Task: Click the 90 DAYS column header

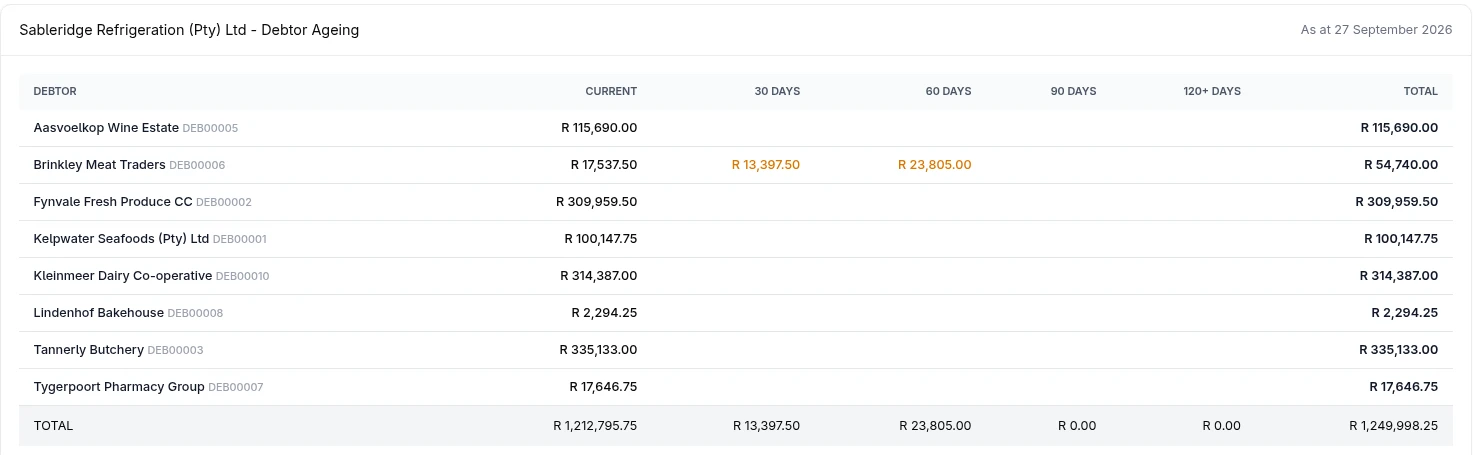Action: point(1073,91)
